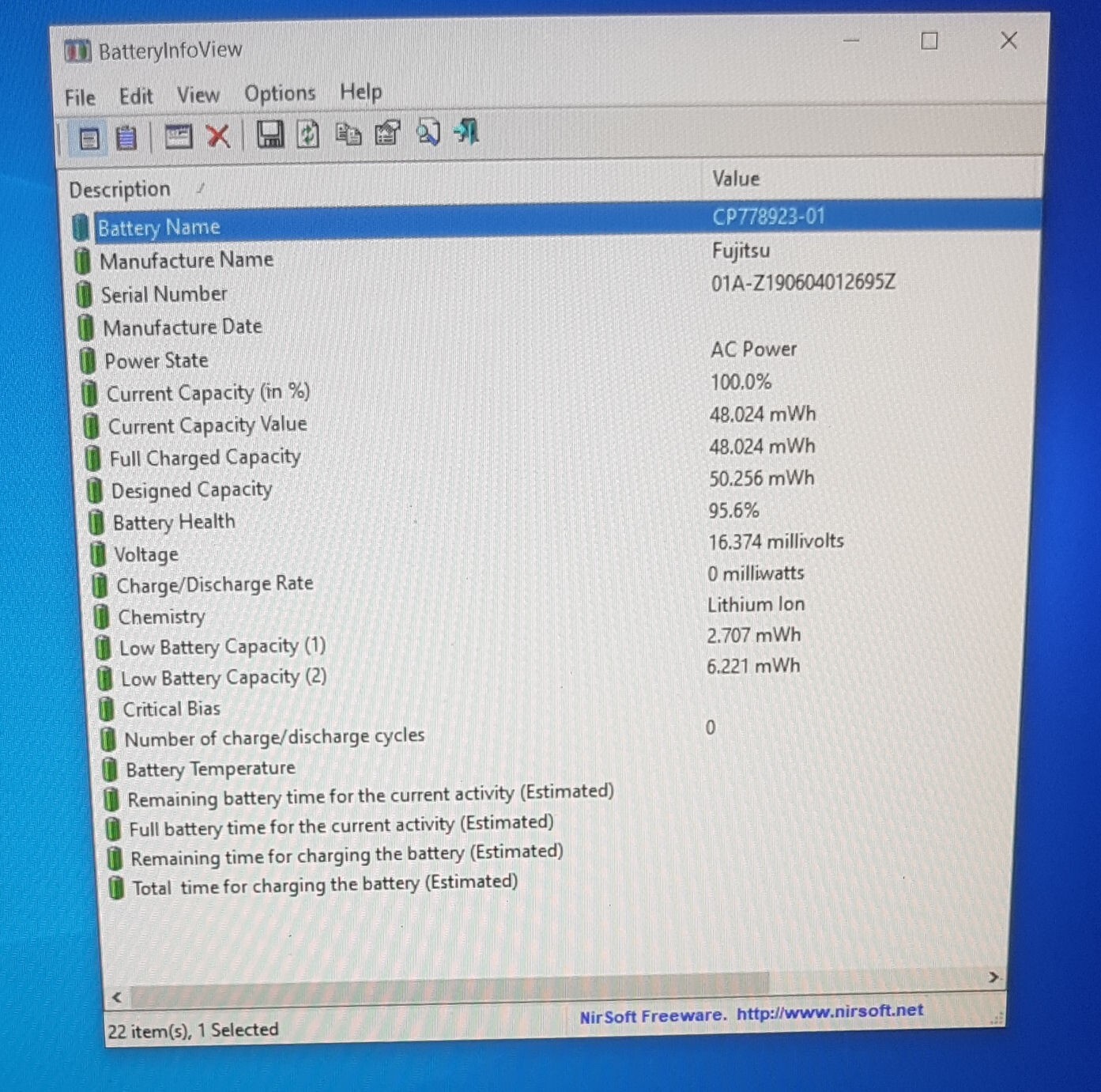Screen dimensions: 1101x1092
Task: Click the horizontal scrollbar thumb
Action: [x=449, y=989]
